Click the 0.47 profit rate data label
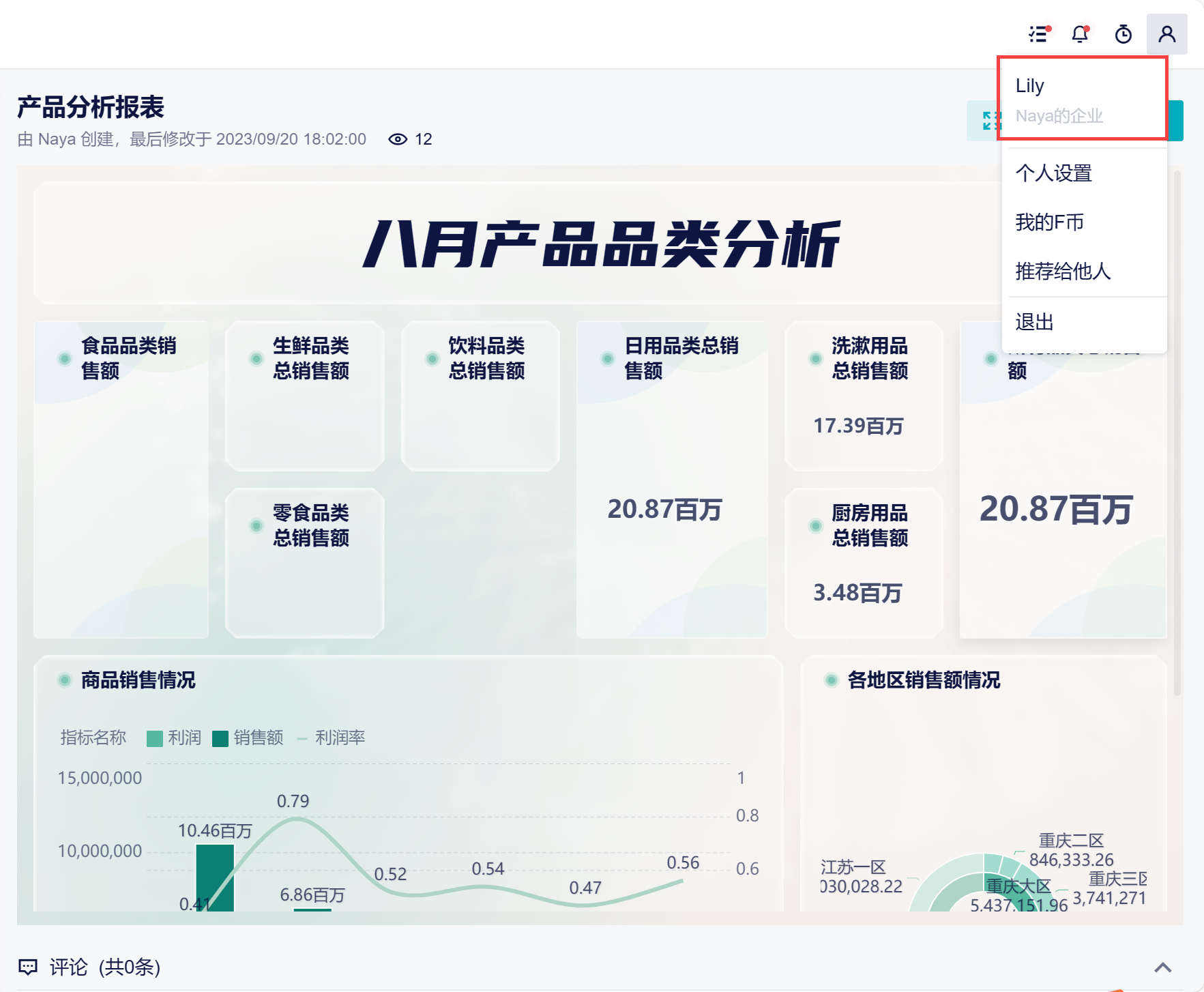The height and width of the screenshot is (992, 1204). click(585, 888)
